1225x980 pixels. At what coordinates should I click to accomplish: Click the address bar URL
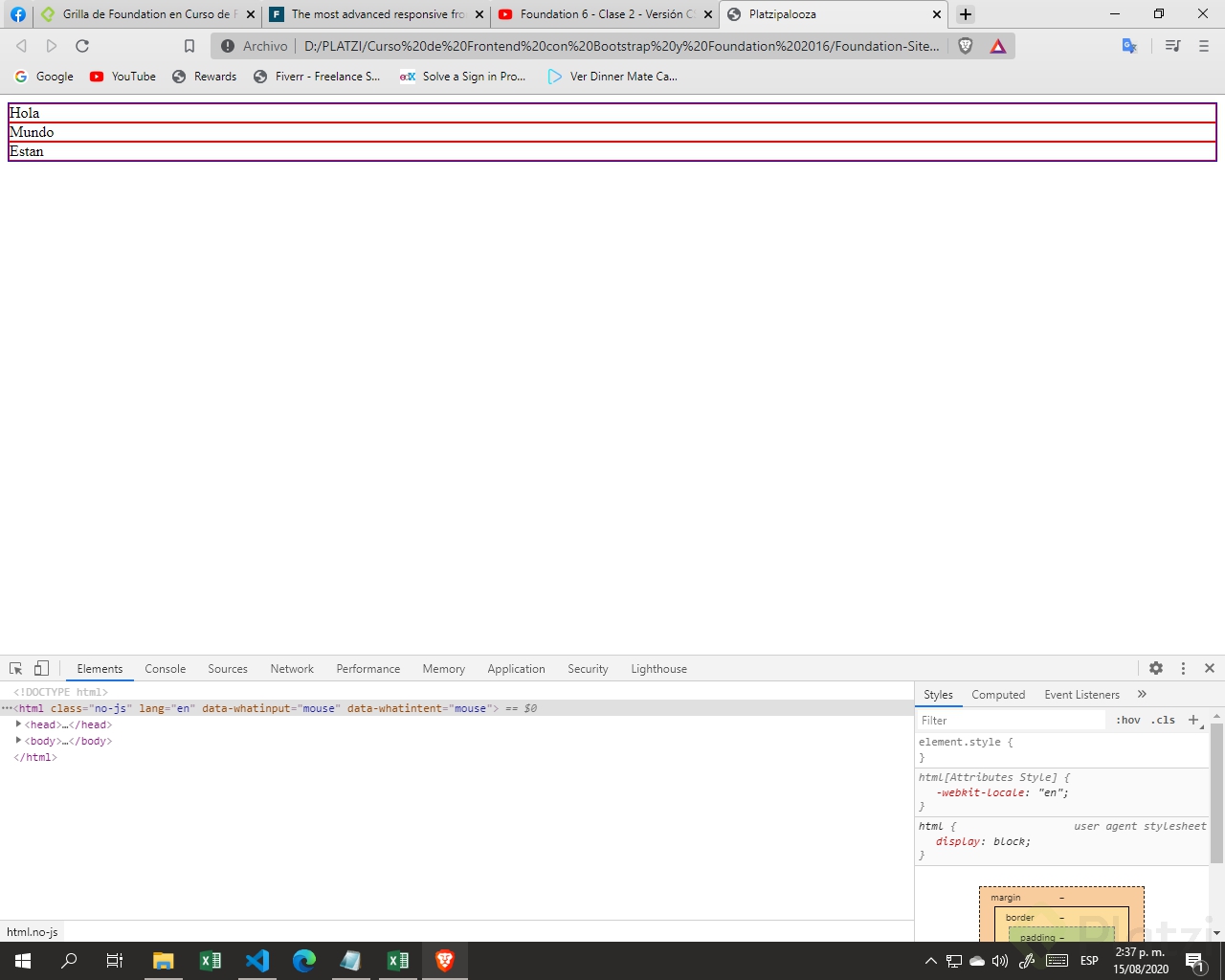(x=621, y=46)
